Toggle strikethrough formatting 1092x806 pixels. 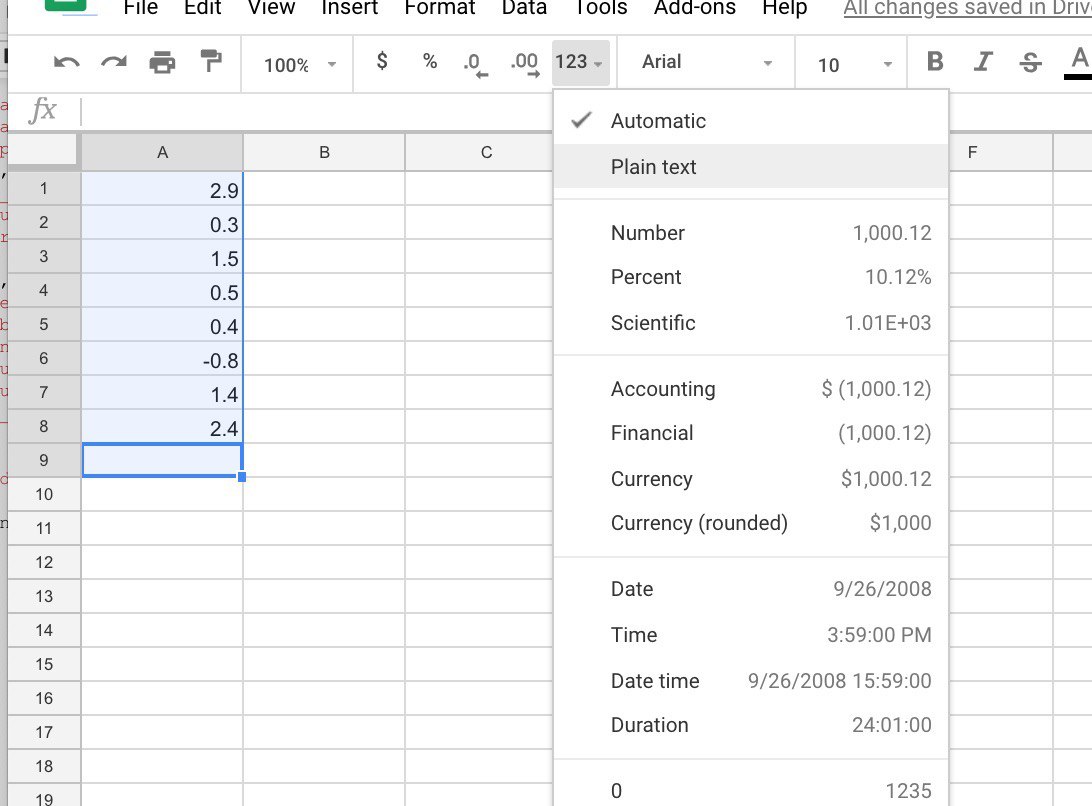click(x=1030, y=63)
